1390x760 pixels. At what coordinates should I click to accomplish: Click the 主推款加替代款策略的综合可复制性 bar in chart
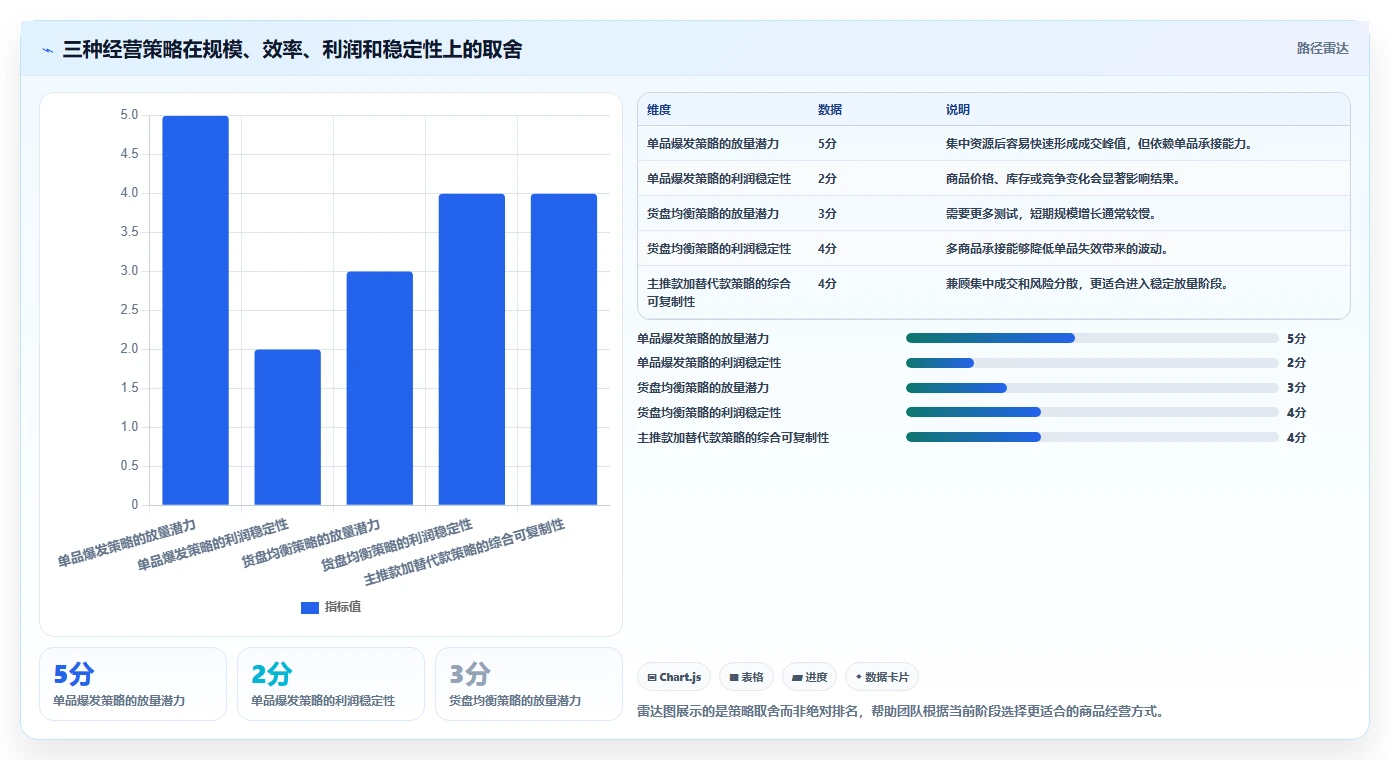(563, 349)
